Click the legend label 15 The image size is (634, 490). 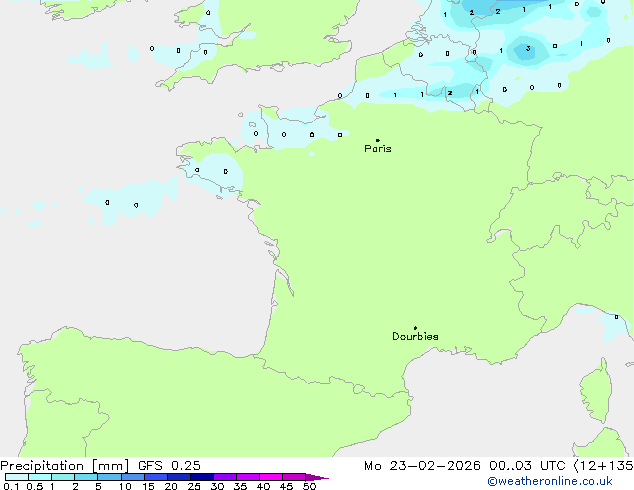tap(148, 486)
